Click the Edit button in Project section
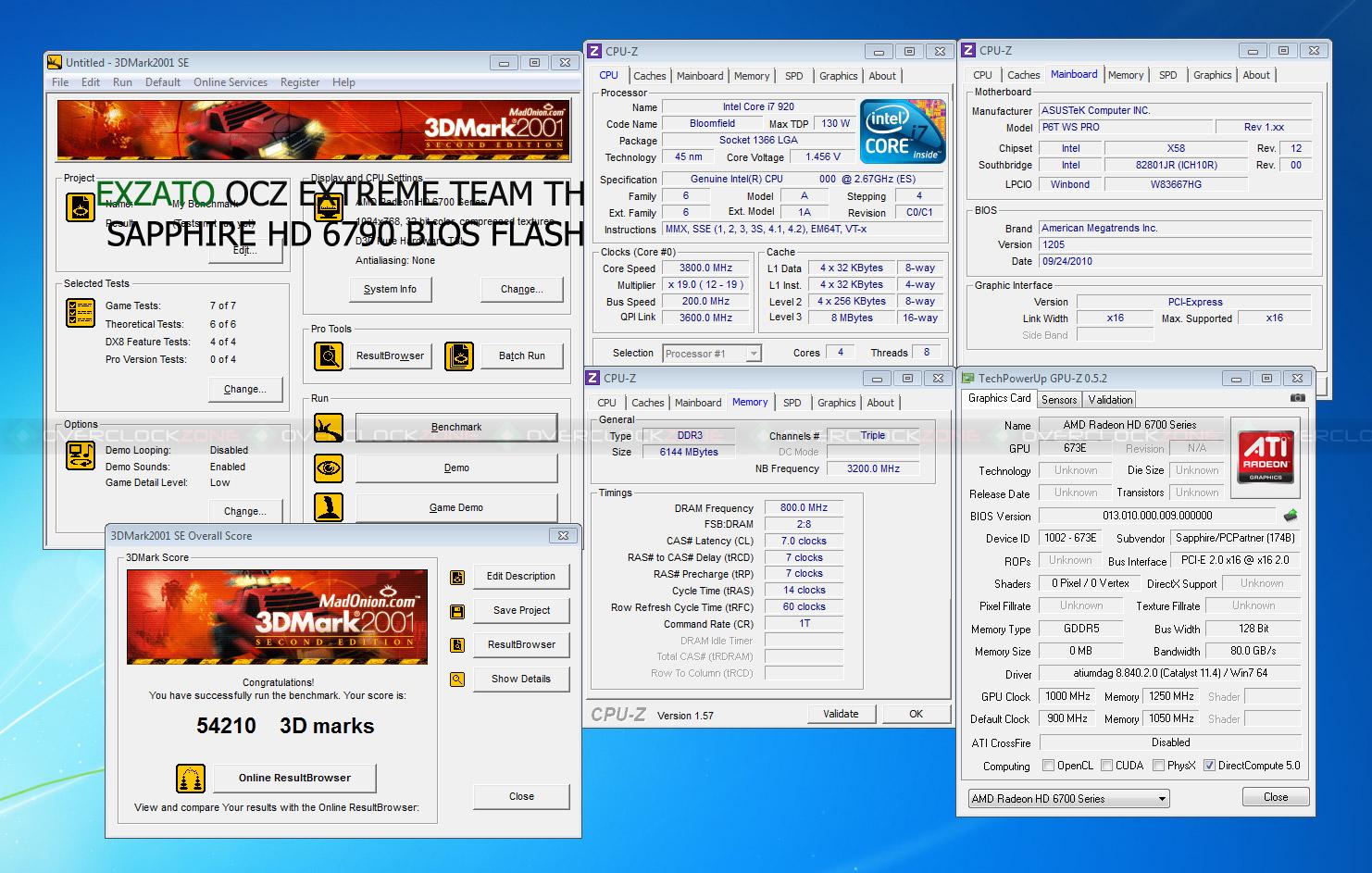Viewport: 1372px width, 873px height. (244, 251)
